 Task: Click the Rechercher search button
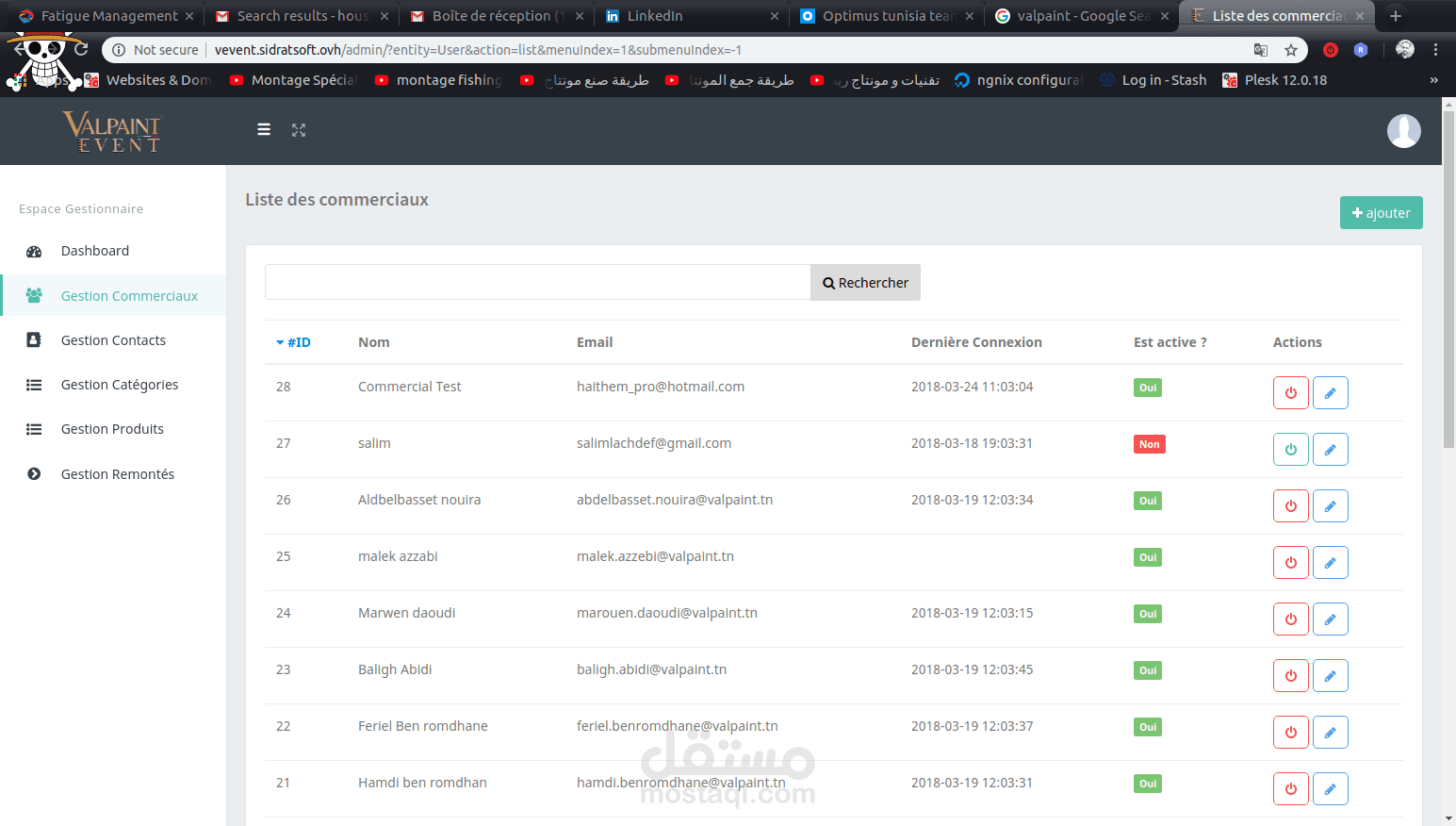pyautogui.click(x=865, y=283)
